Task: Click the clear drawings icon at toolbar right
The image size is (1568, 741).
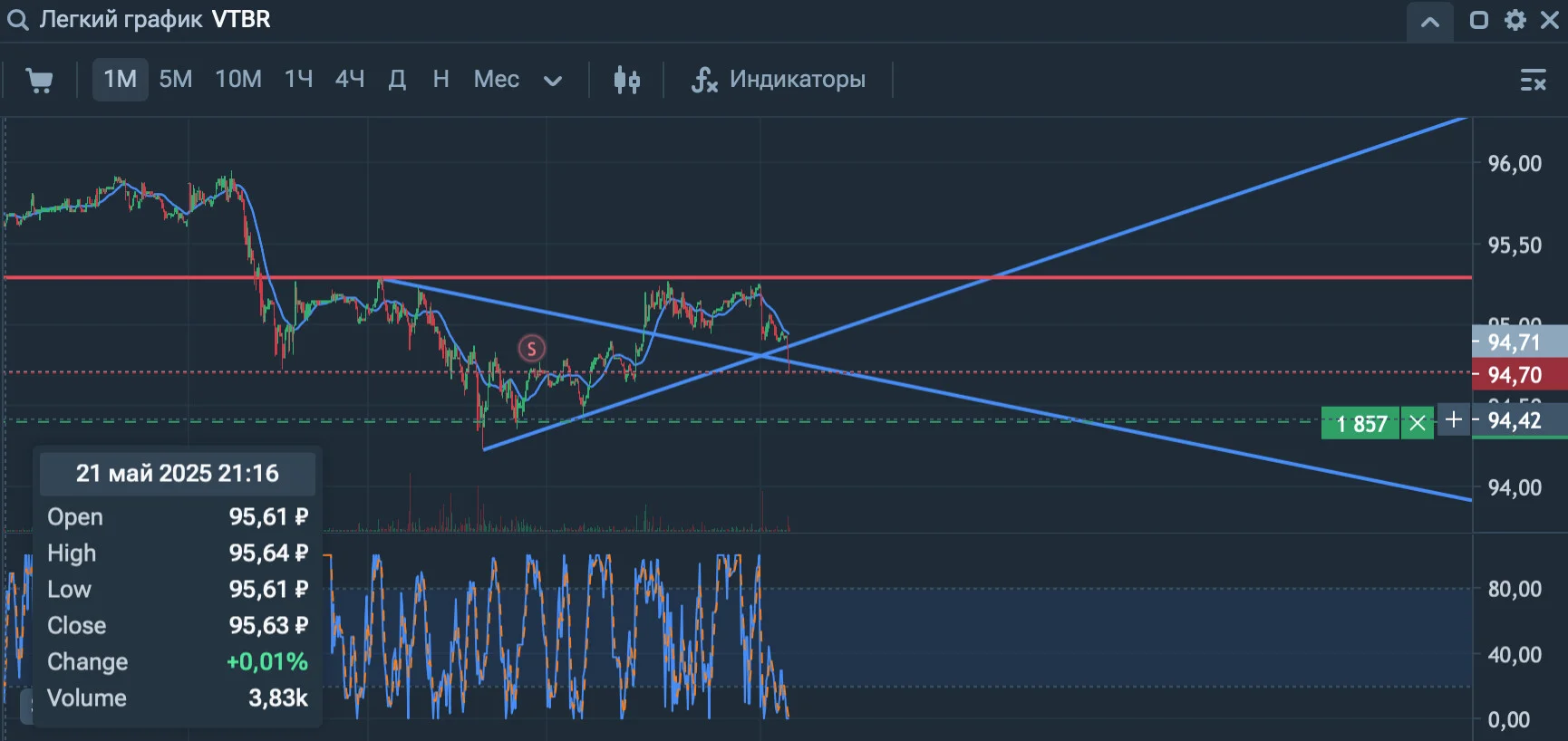Action: click(1533, 80)
